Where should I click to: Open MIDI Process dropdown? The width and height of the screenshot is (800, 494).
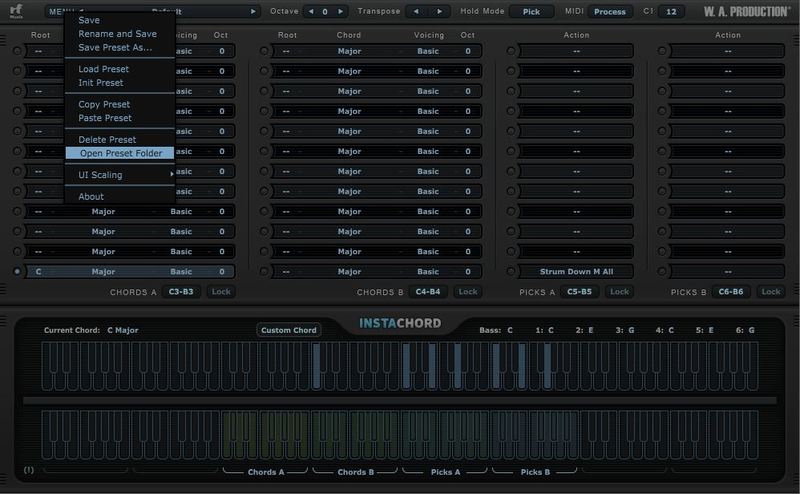coord(609,12)
